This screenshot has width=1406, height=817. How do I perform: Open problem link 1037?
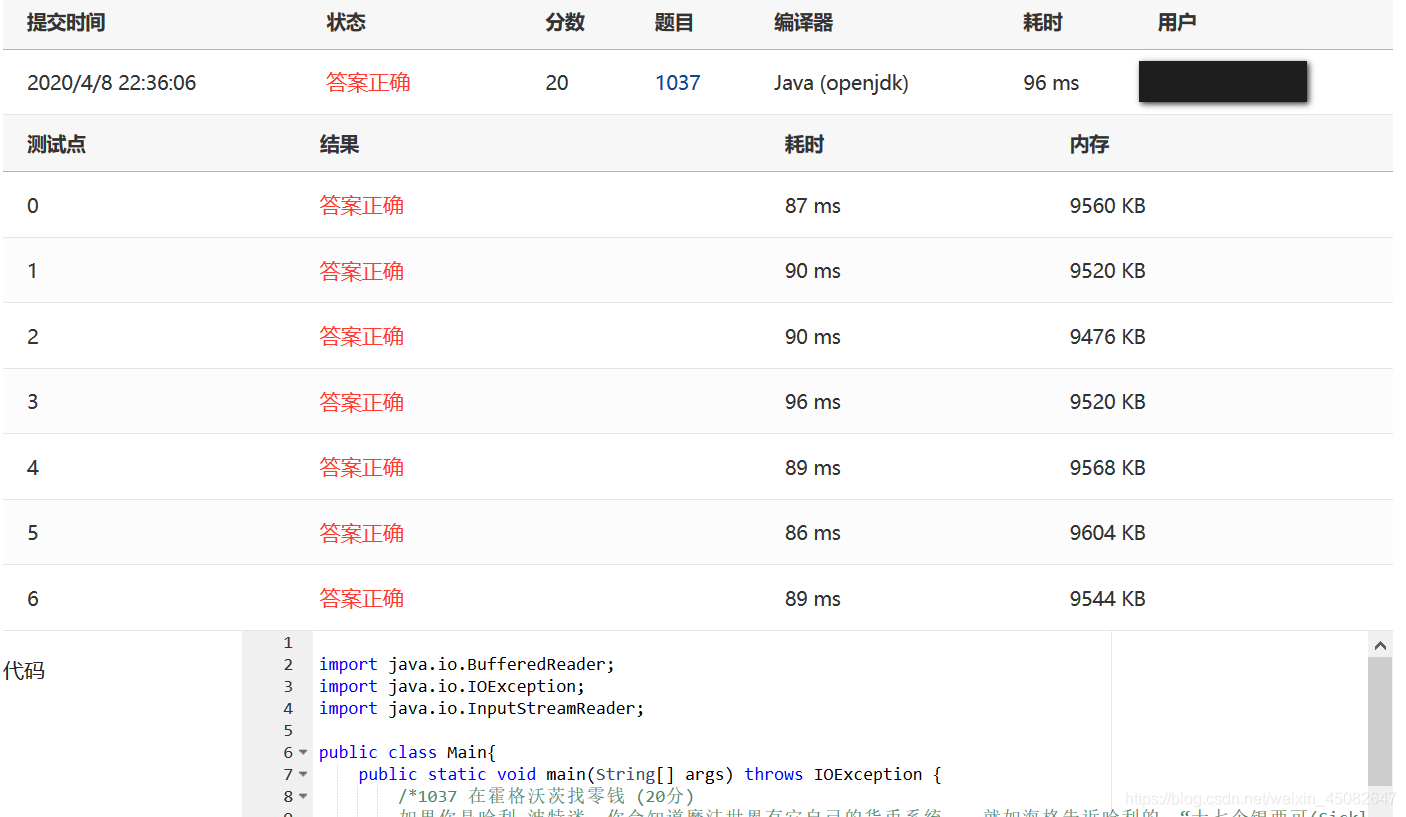coord(677,83)
